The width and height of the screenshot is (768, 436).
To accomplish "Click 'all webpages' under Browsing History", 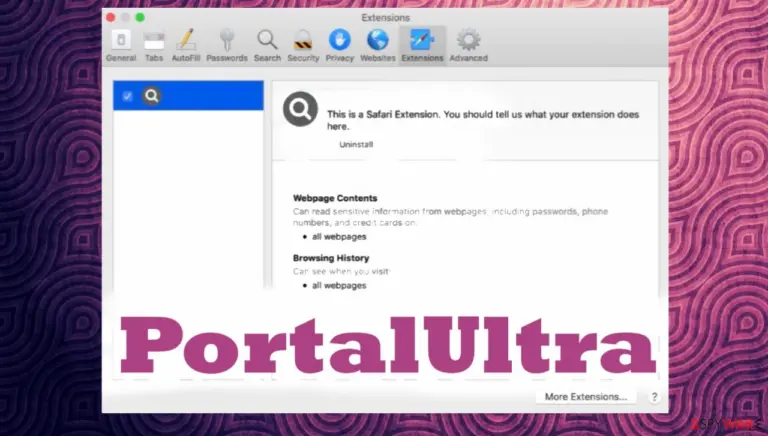I will point(339,286).
